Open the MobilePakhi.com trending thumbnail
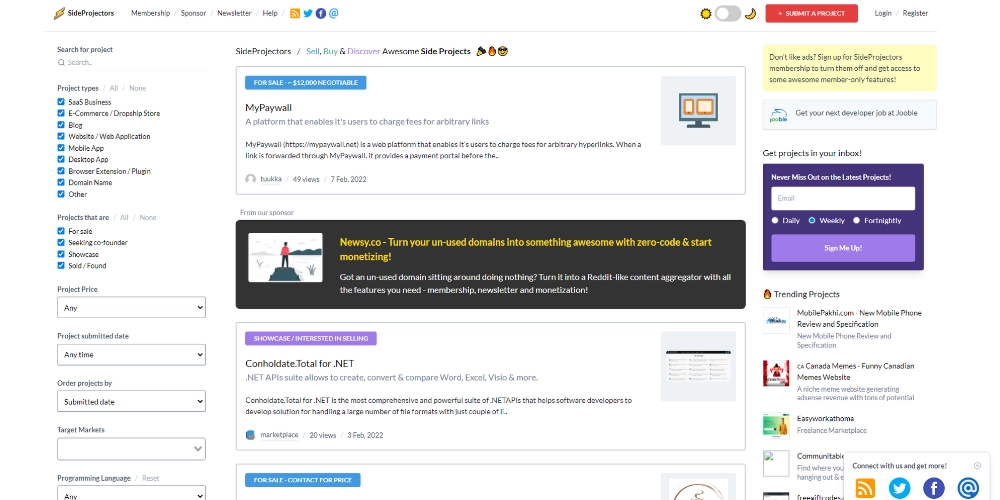 (776, 321)
